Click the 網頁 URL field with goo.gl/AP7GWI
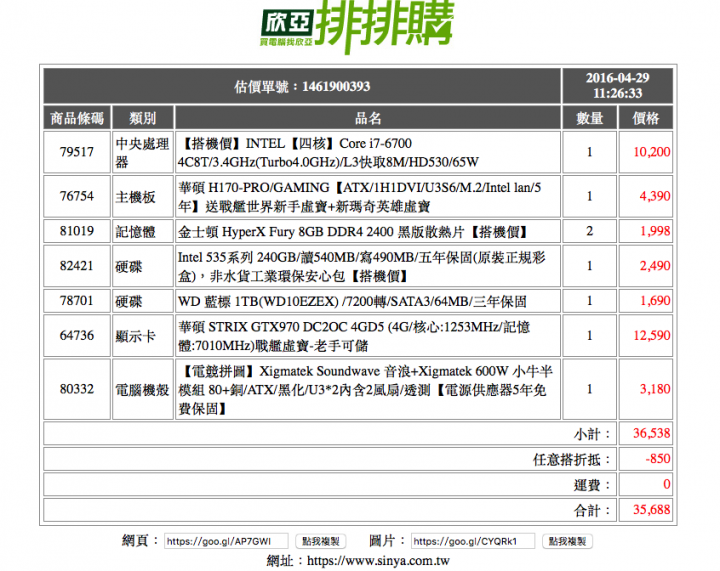This screenshot has width=720, height=571. [226, 541]
